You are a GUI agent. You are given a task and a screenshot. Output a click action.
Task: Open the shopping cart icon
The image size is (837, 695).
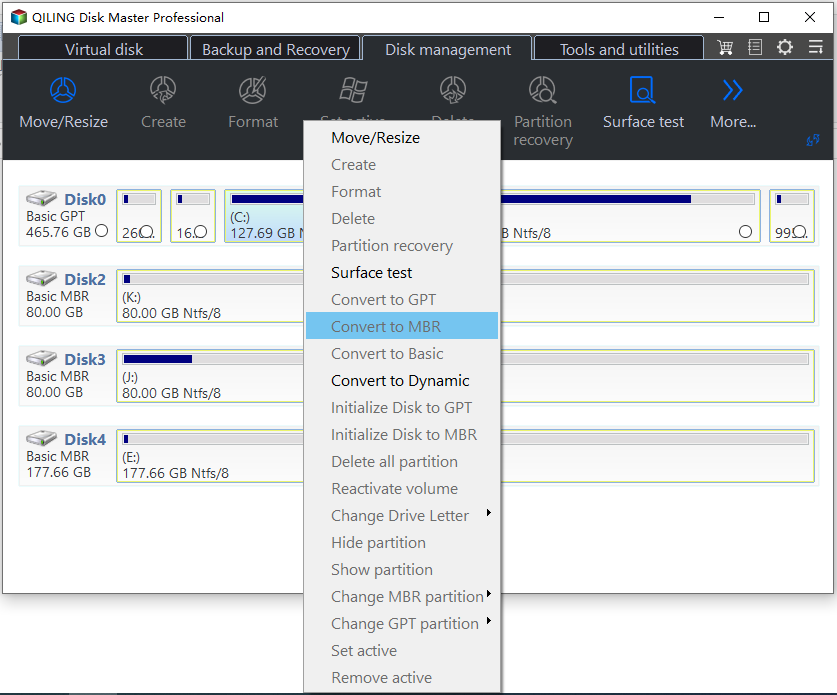point(725,48)
